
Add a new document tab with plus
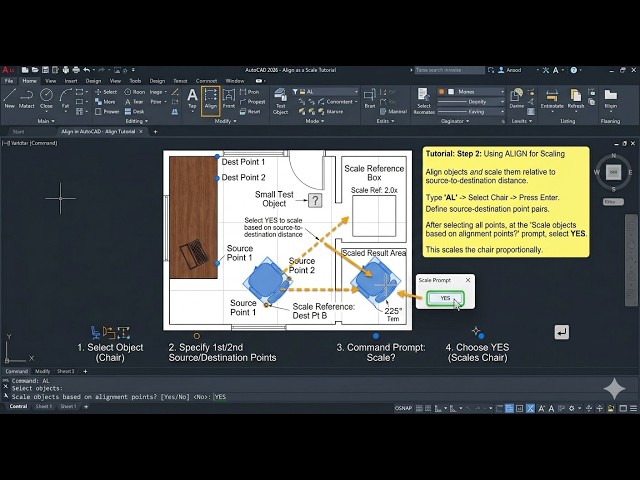[x=155, y=131]
